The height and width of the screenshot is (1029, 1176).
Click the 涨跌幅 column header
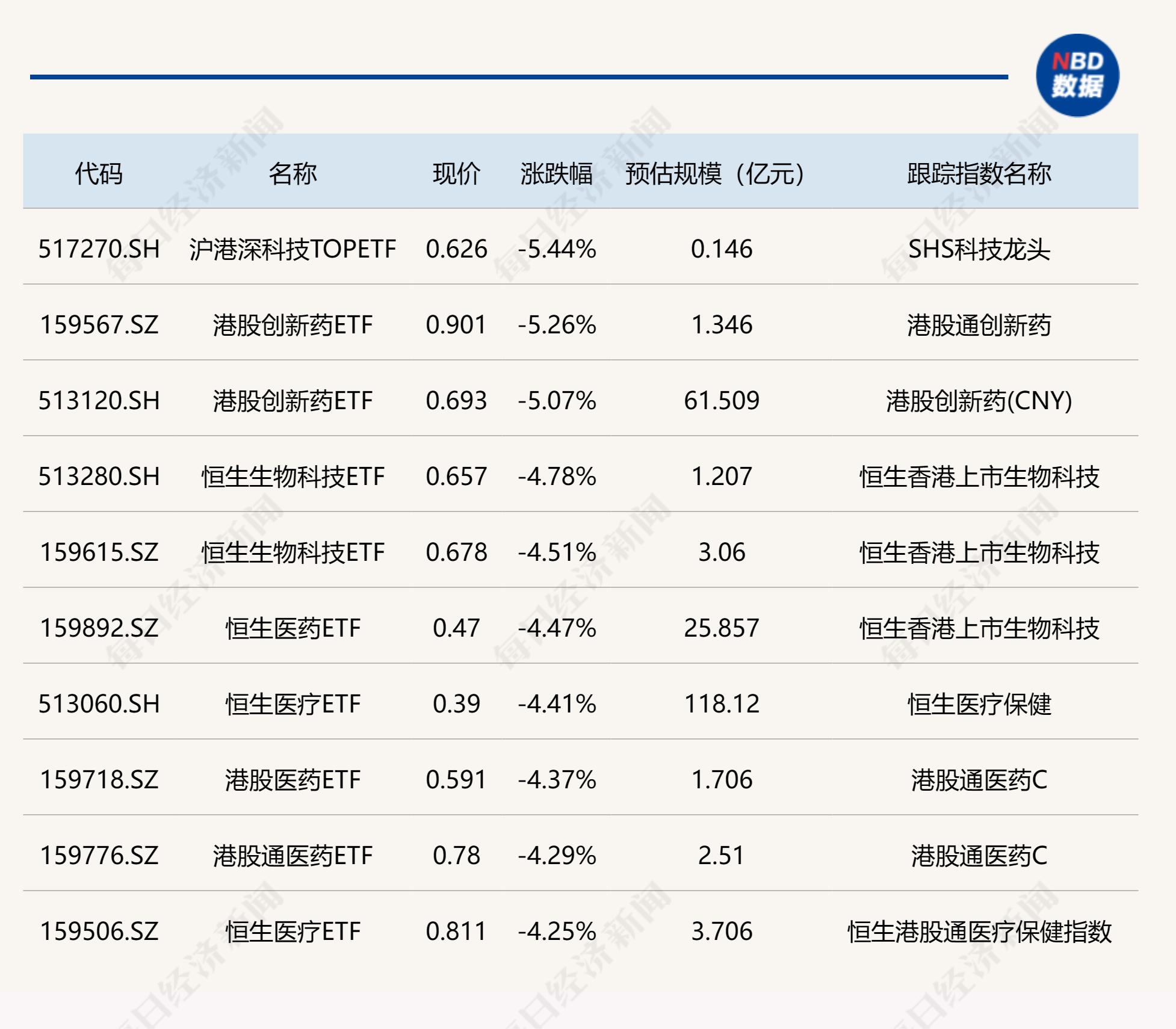coord(557,174)
